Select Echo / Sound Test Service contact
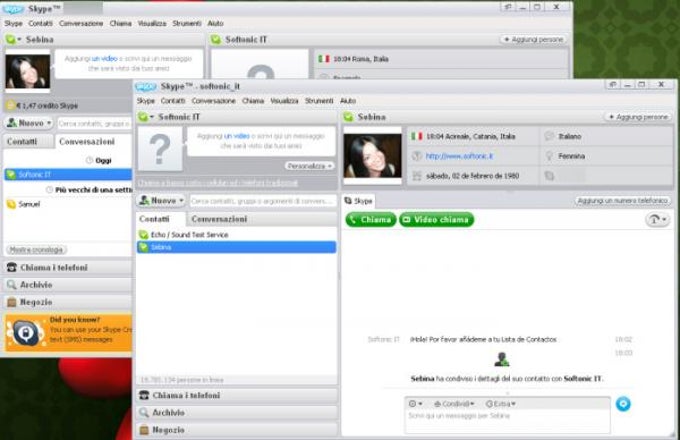Screen dimensions: 680x440 click(x=236, y=235)
